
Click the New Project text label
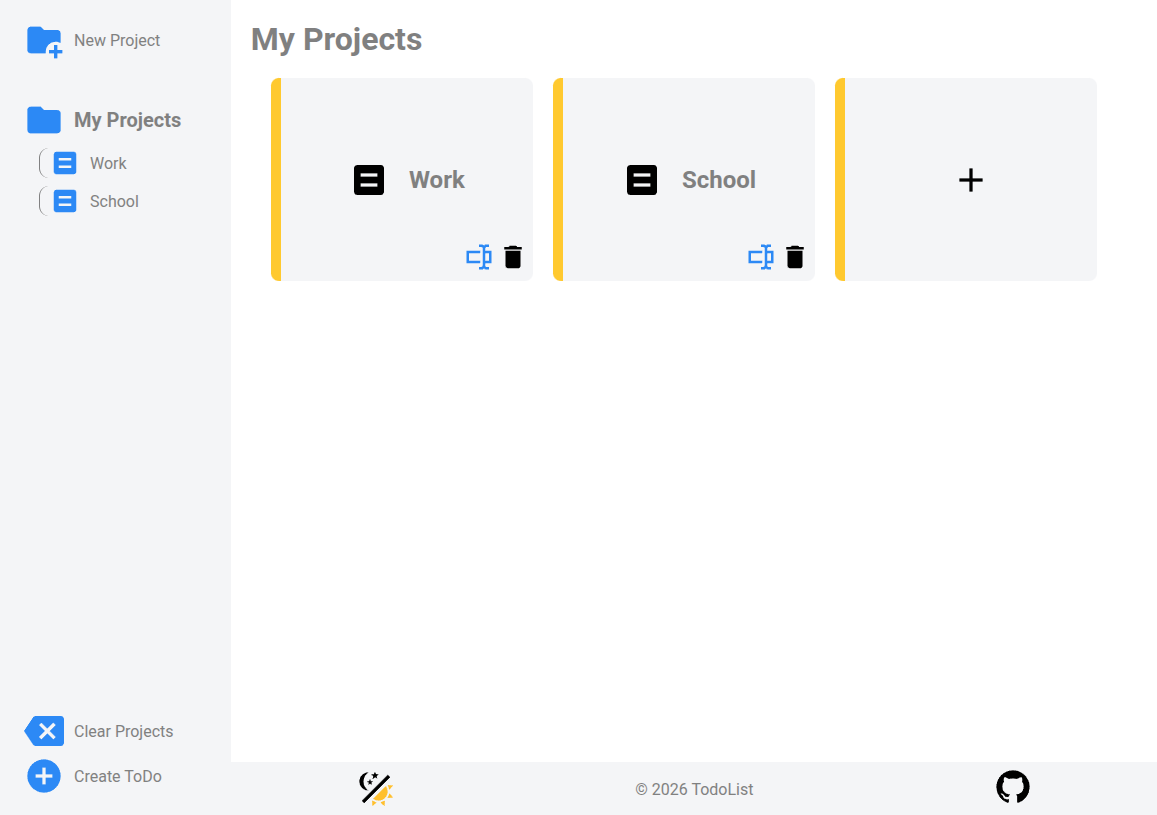(x=117, y=41)
